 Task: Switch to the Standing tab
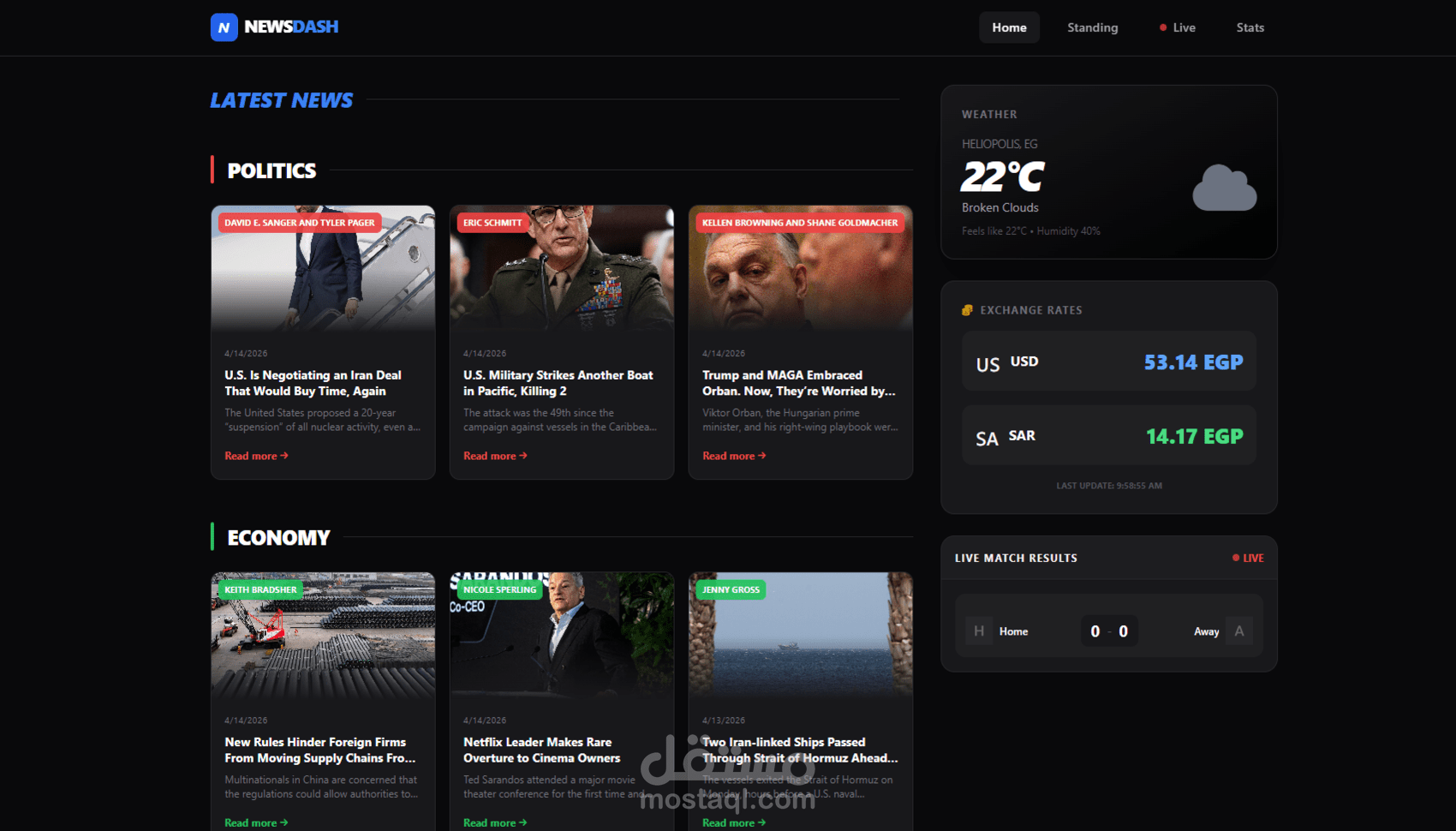point(1092,27)
